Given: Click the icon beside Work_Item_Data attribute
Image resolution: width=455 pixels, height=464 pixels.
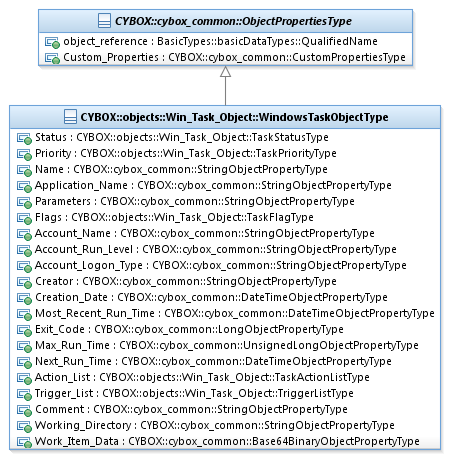Looking at the screenshot, I should pyautogui.click(x=24, y=442).
